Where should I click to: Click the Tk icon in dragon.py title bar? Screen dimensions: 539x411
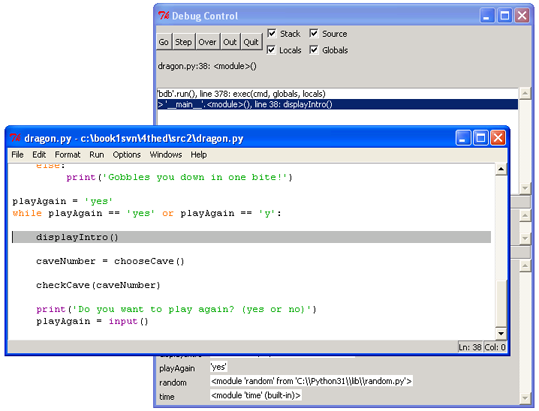click(x=15, y=138)
